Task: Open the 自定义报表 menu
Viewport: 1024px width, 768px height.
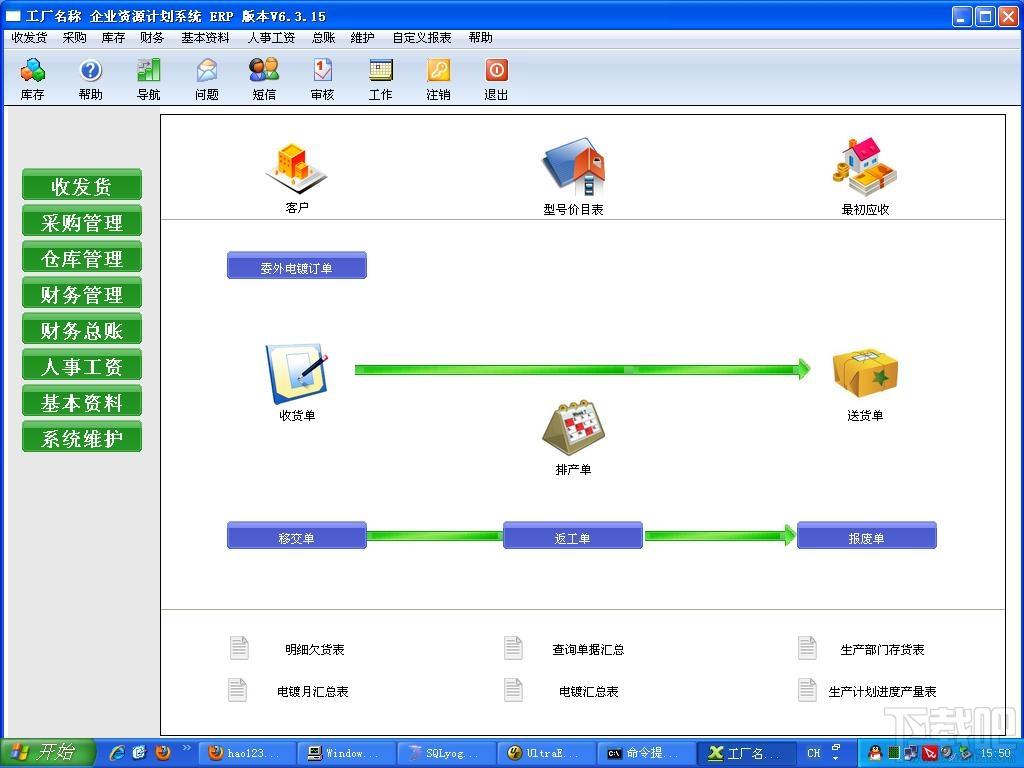Action: click(422, 38)
